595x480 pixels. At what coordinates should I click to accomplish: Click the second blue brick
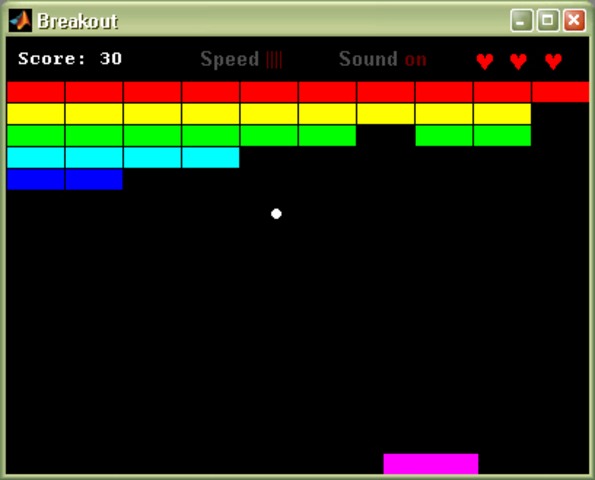(x=94, y=179)
